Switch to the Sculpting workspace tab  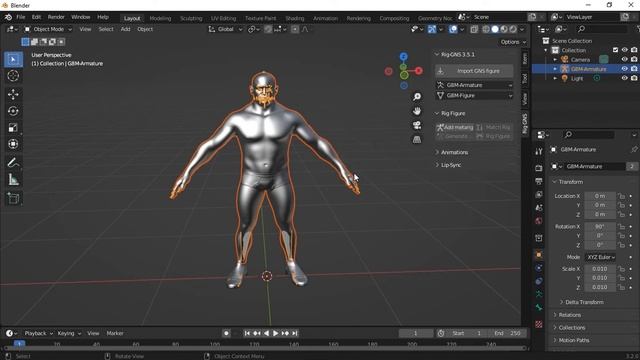[191, 18]
